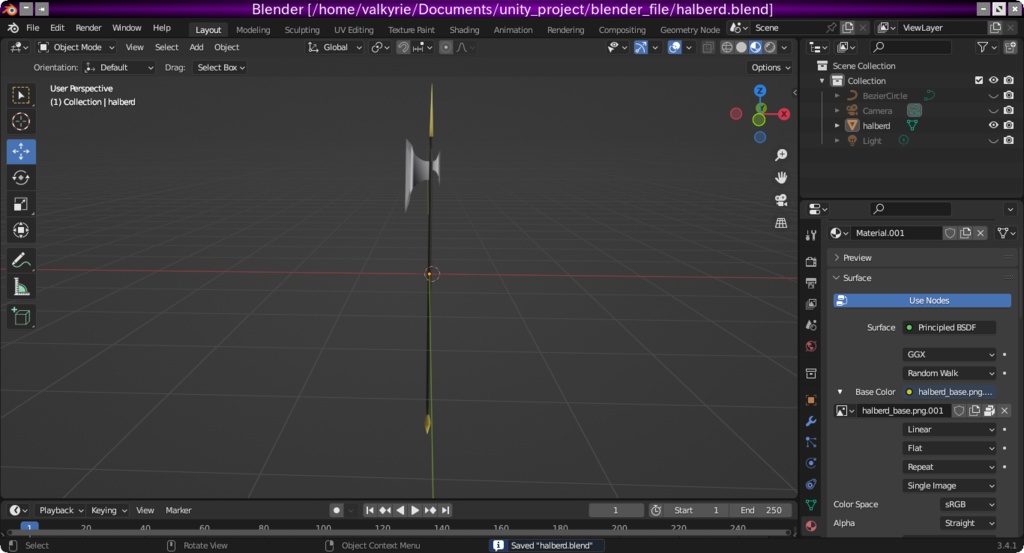Toggle render visibility of Light
1024x553 pixels.
1009,140
